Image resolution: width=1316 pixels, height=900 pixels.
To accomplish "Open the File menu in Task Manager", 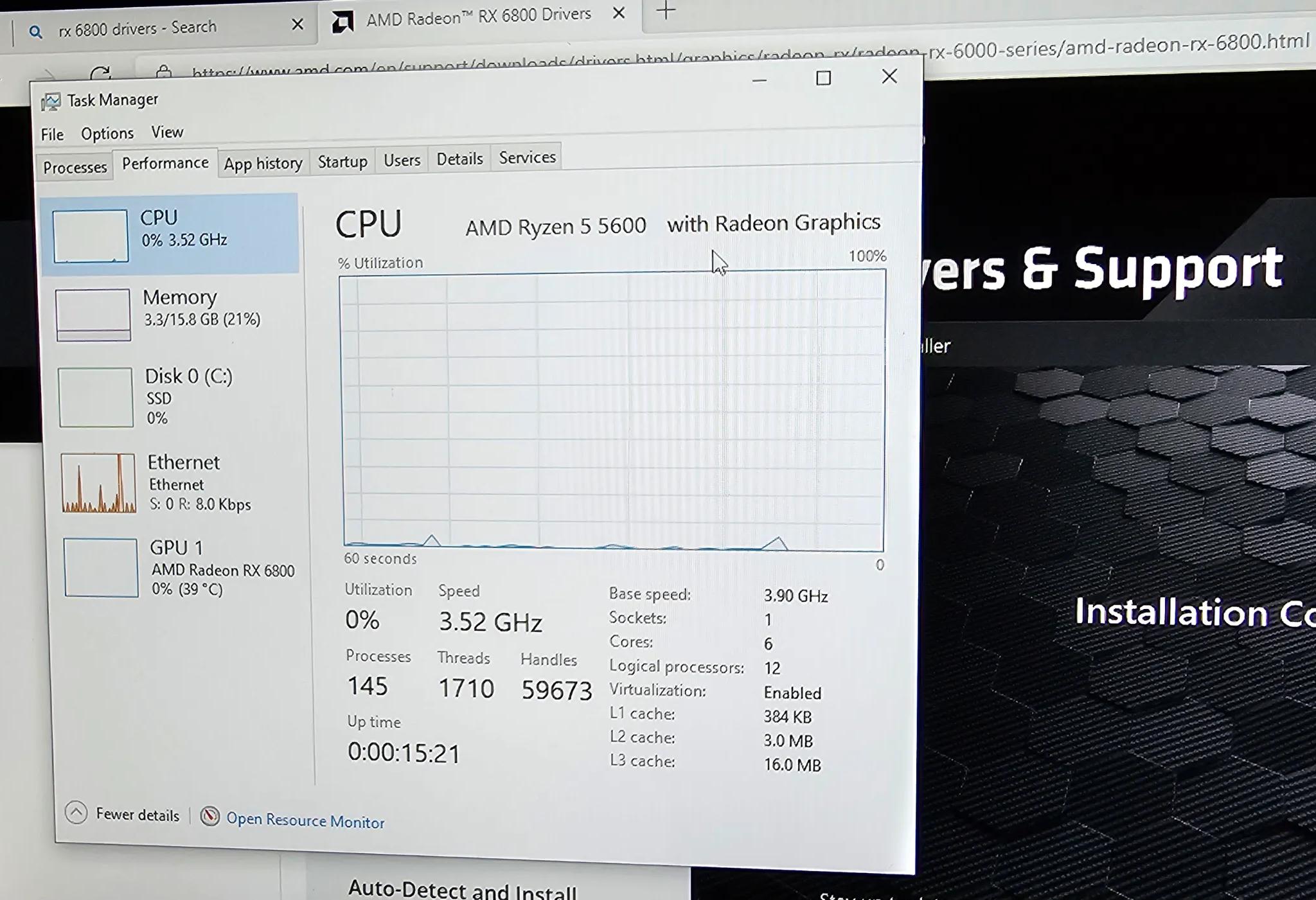I will (x=52, y=134).
